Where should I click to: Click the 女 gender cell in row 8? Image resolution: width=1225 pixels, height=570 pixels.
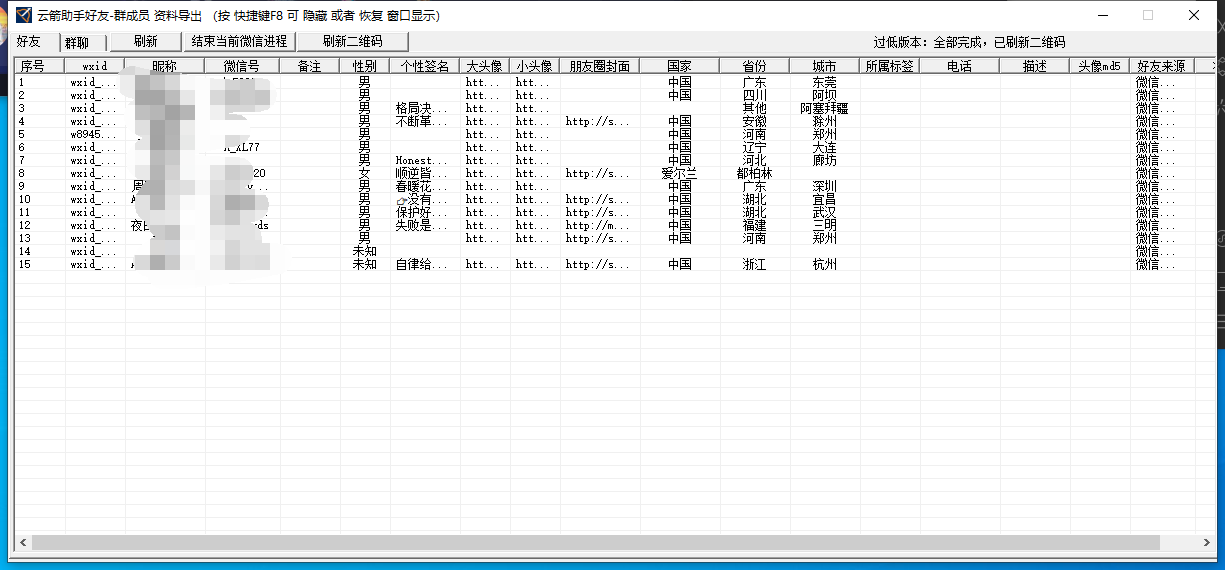pos(365,173)
